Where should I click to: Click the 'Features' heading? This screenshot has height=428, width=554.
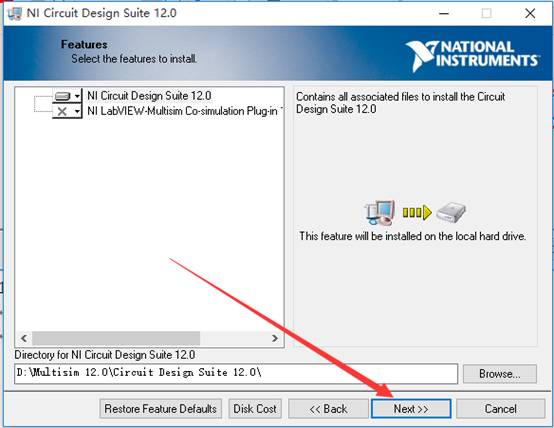pyautogui.click(x=84, y=45)
